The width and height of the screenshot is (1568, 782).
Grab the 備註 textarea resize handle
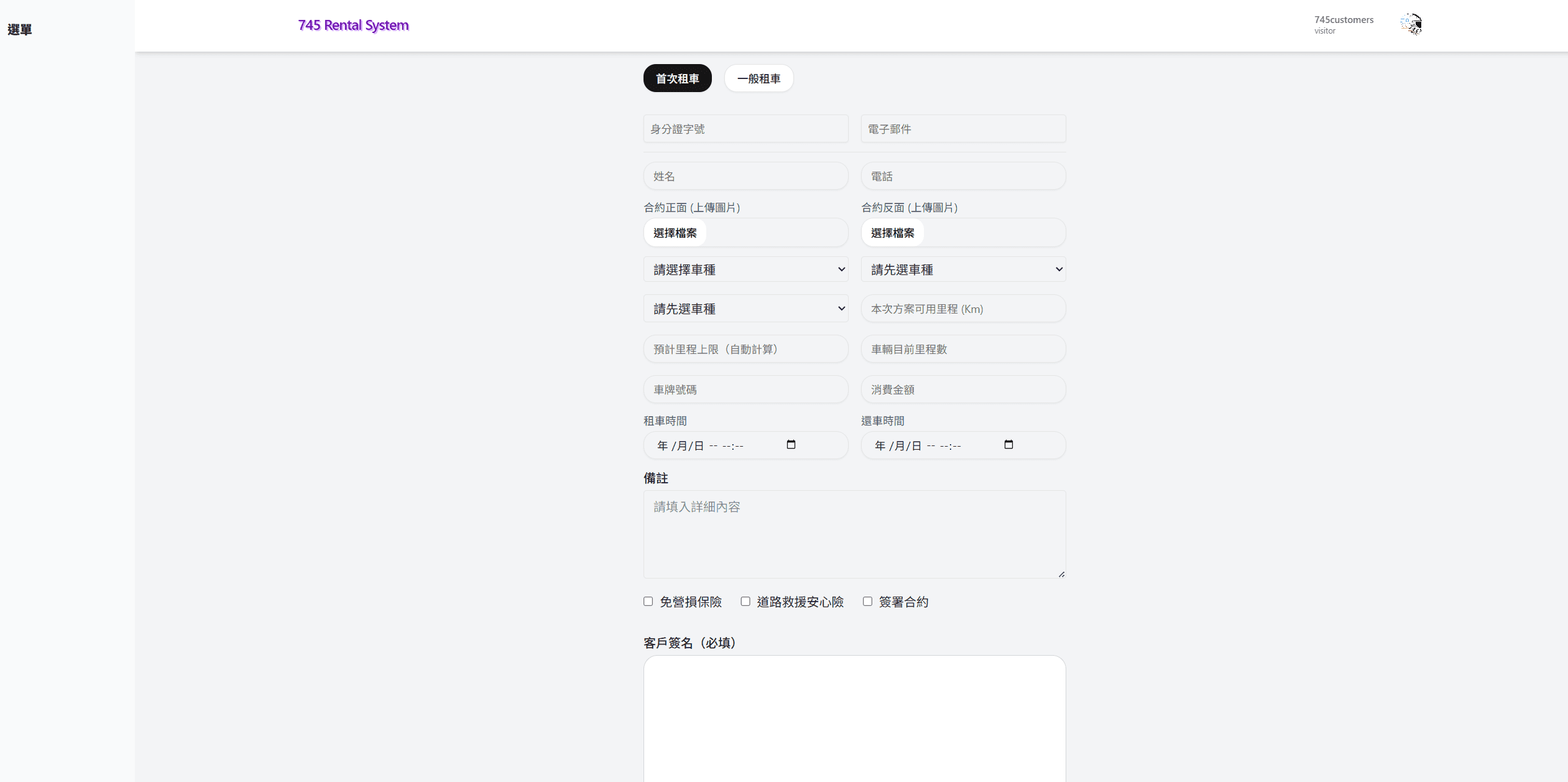point(1061,574)
